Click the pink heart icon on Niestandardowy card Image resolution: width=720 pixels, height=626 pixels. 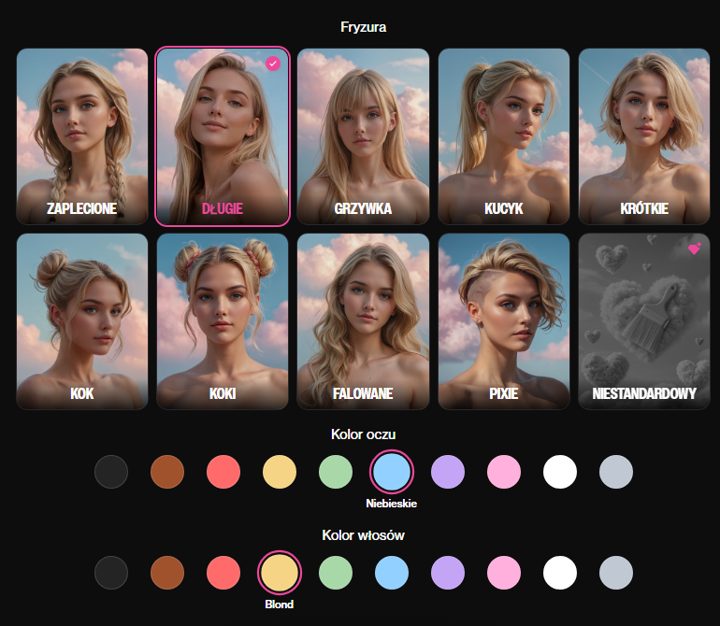[x=694, y=248]
